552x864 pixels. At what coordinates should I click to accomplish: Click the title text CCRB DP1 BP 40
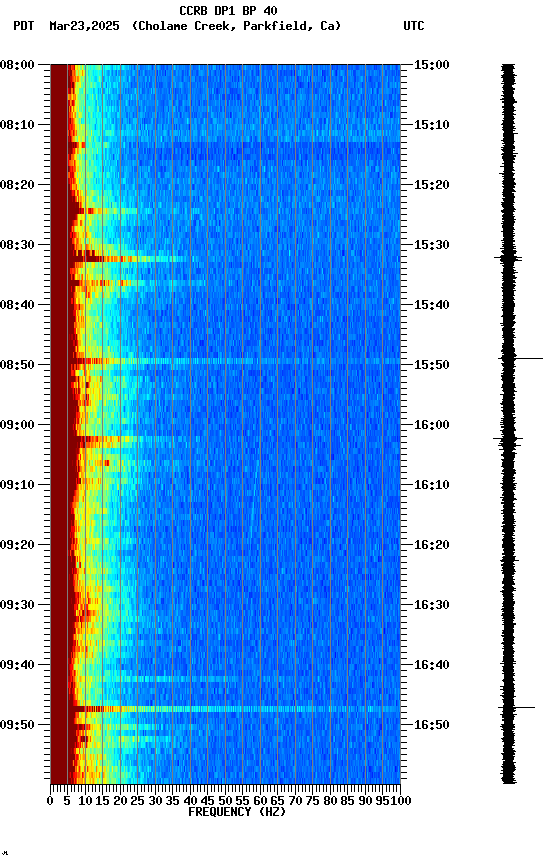click(x=228, y=11)
